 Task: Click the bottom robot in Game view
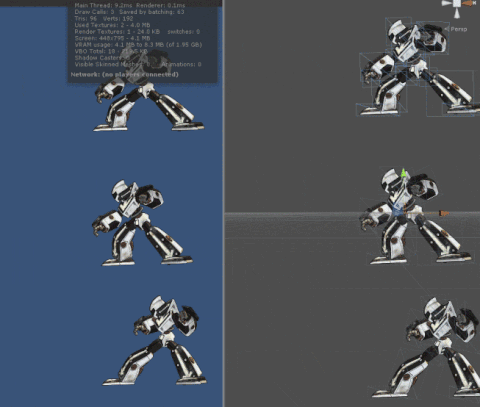click(x=154, y=341)
